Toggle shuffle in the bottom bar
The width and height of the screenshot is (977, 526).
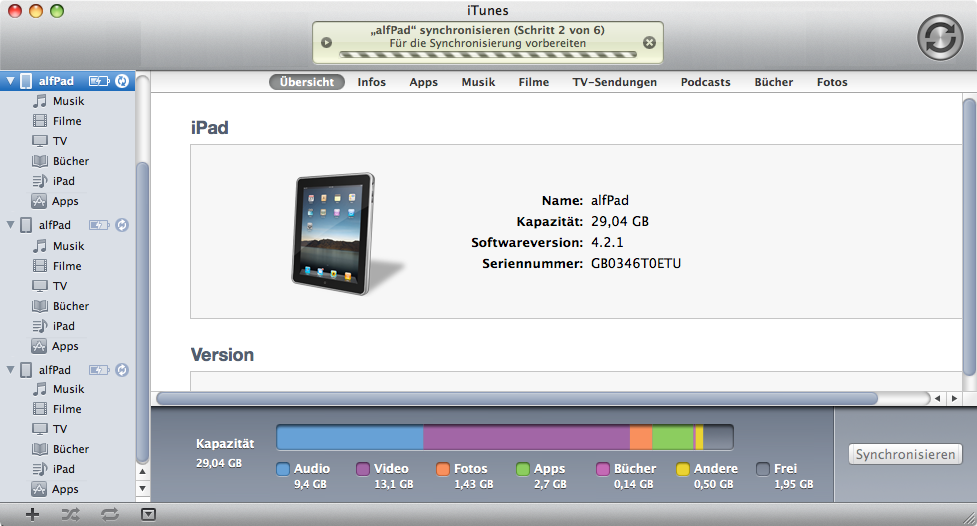70,514
